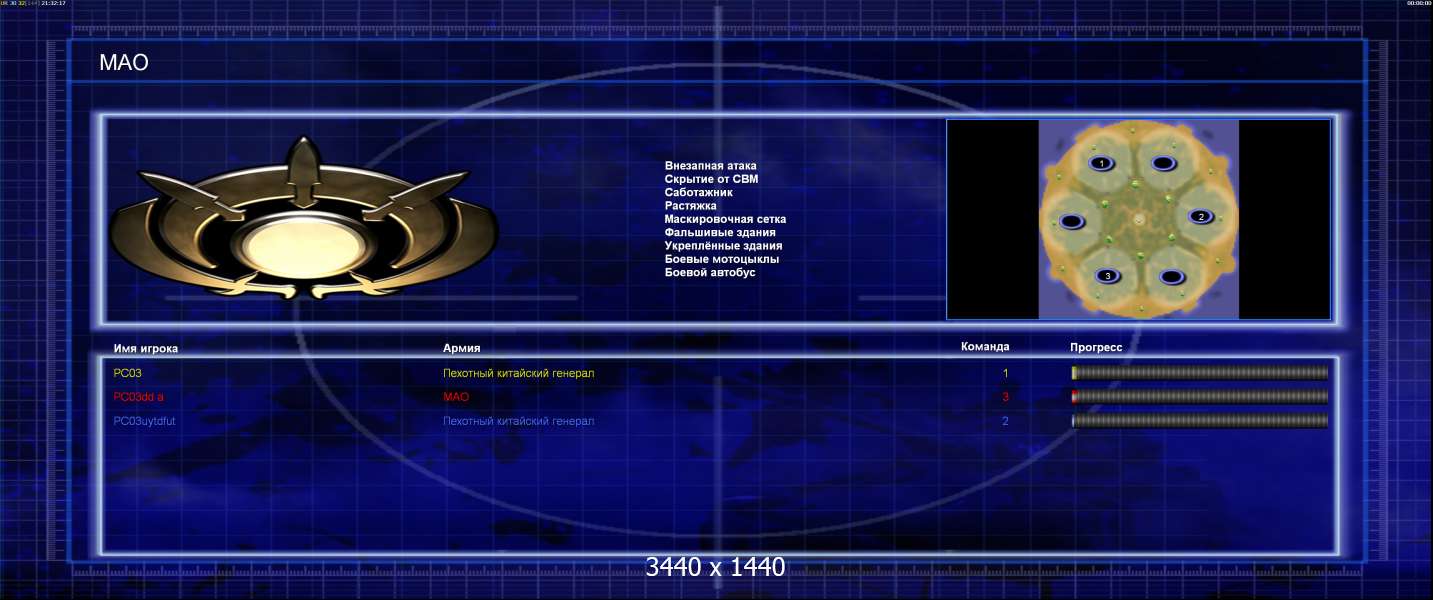This screenshot has height=600, width=1433.
Task: Click team number 2 for PC03uytdfut
Action: tap(1006, 421)
